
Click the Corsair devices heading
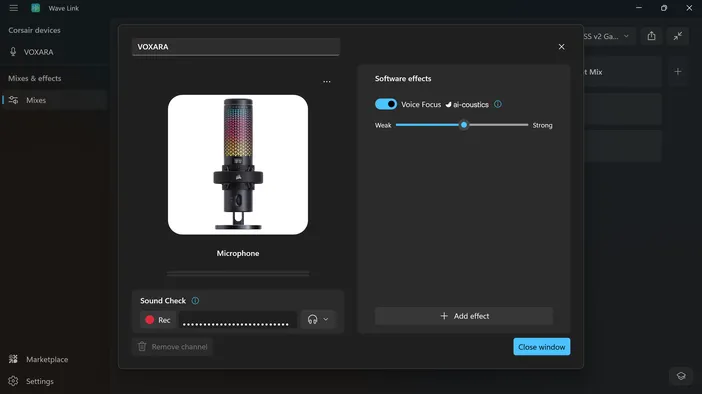34,30
